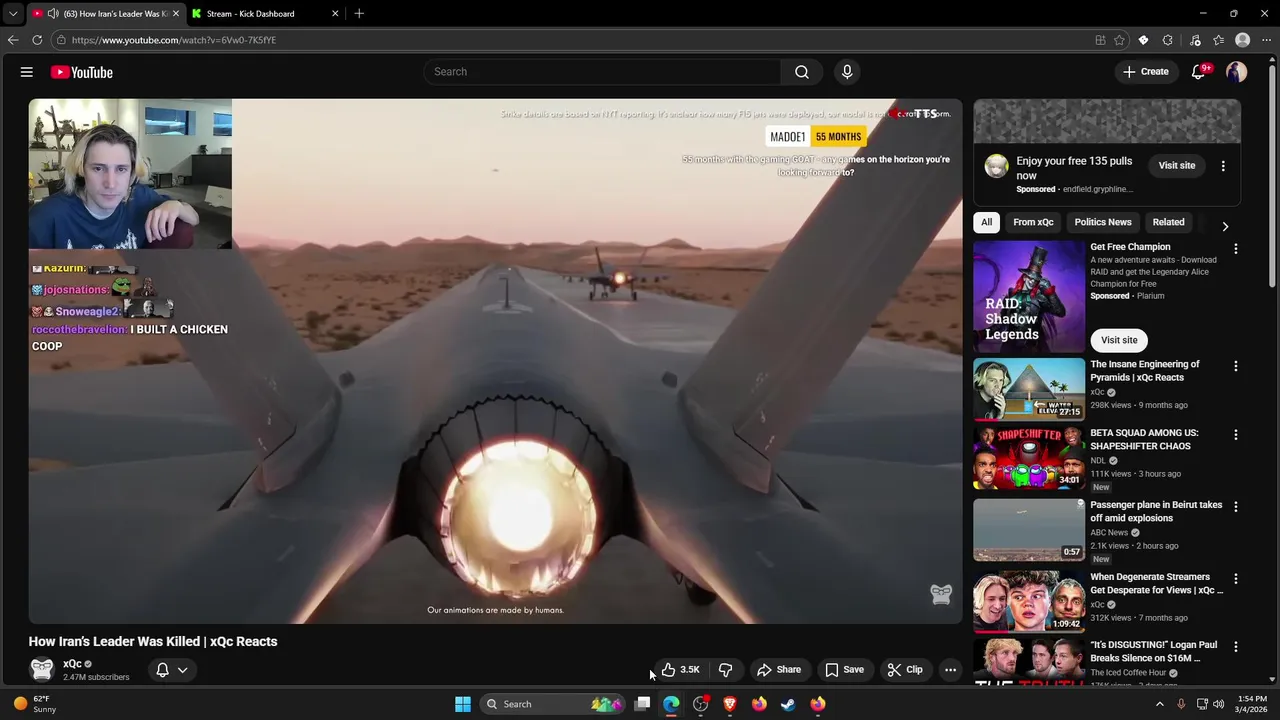
Task: Open the YouTube account avatar menu
Action: [1237, 72]
